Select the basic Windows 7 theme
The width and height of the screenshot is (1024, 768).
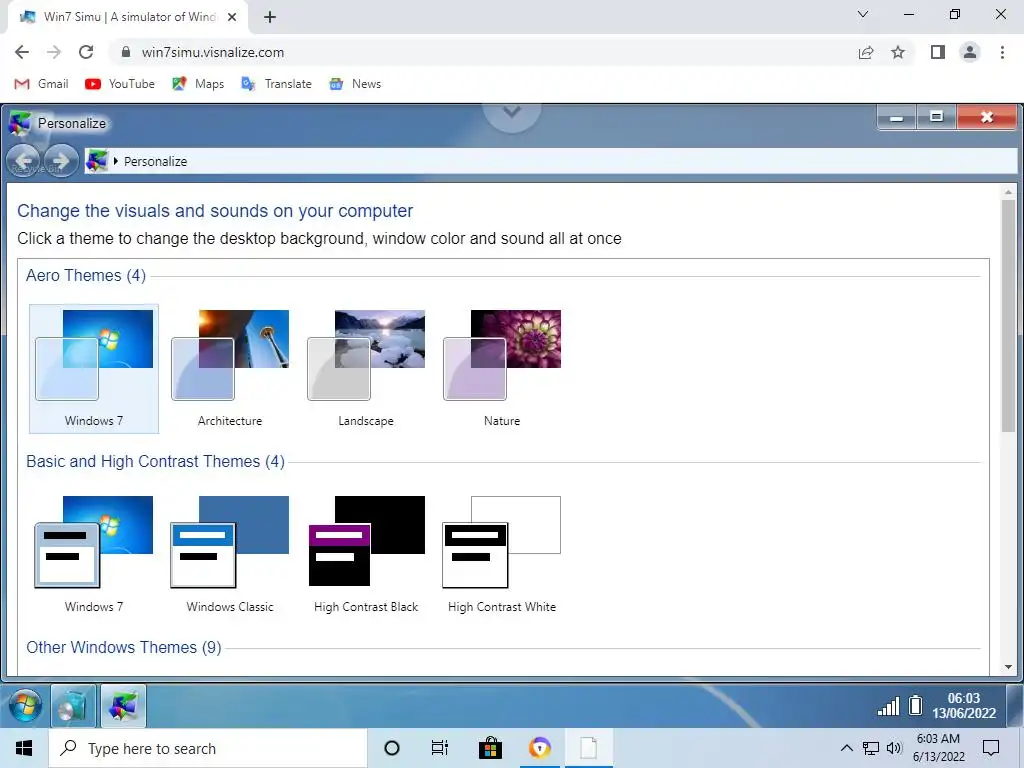(x=94, y=554)
